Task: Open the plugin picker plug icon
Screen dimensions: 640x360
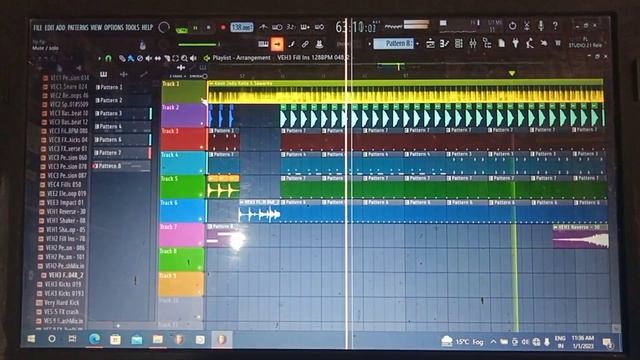Action: (516, 43)
